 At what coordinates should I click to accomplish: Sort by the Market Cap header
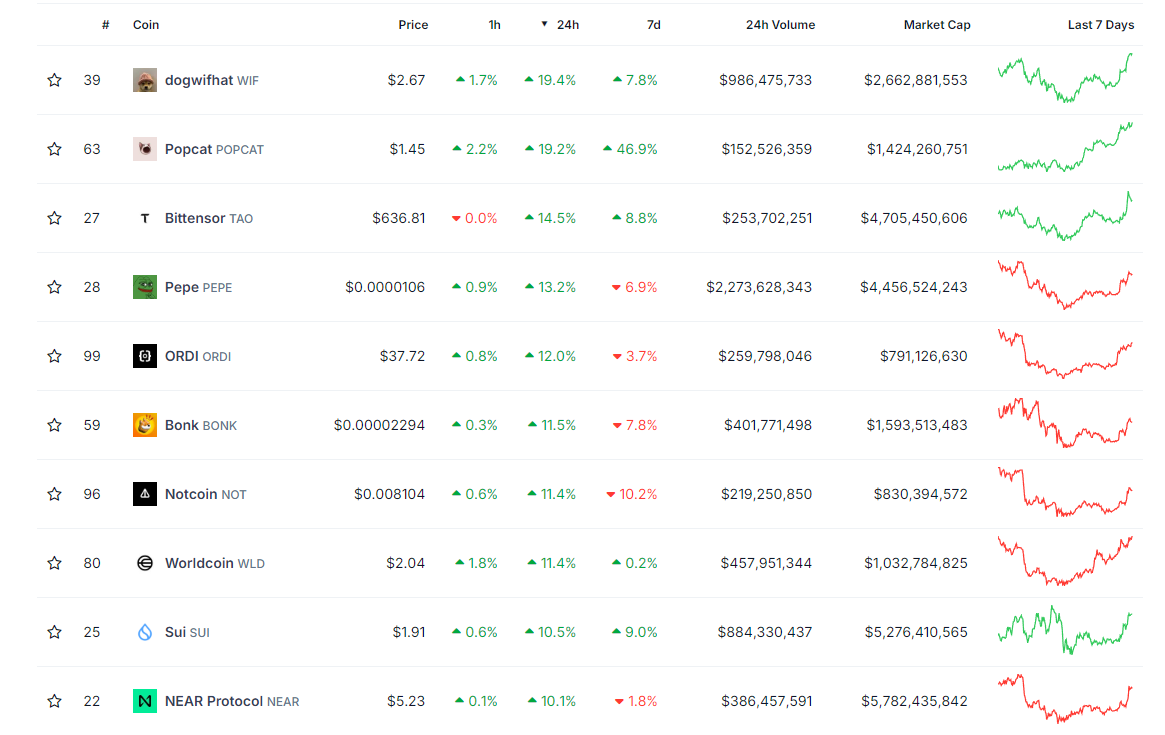point(937,25)
